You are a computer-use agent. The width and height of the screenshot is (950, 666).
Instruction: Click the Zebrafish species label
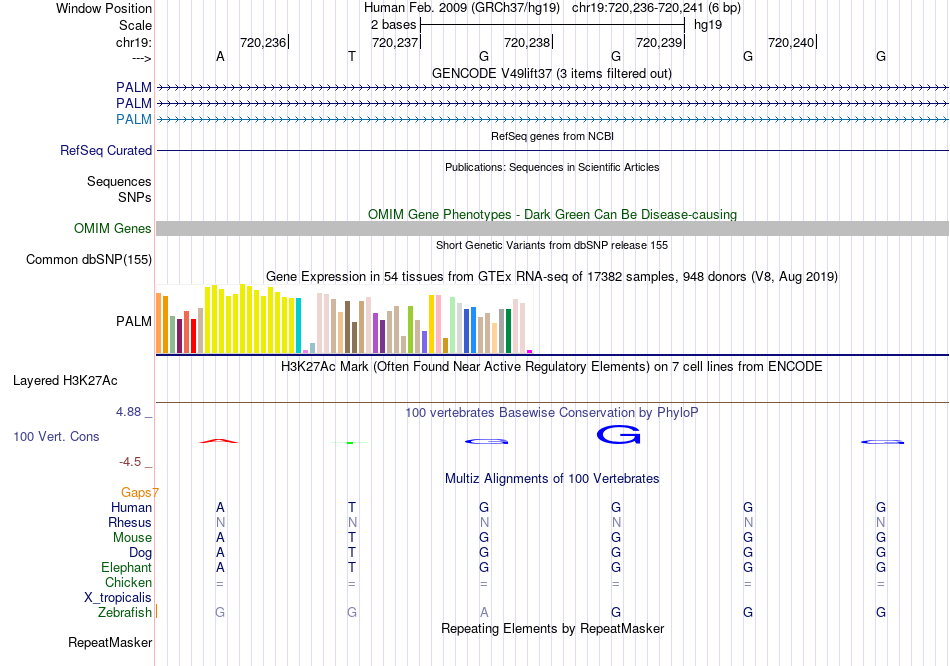[125, 613]
